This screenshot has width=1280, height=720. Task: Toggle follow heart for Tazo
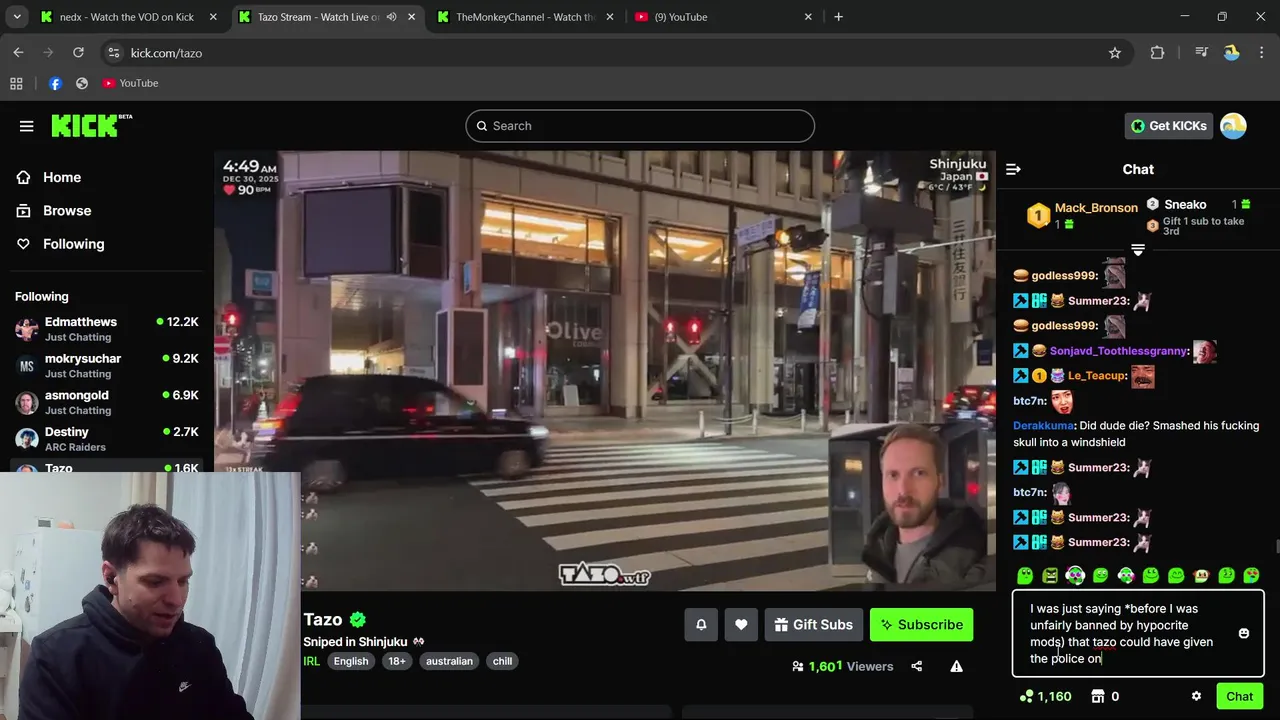click(741, 625)
